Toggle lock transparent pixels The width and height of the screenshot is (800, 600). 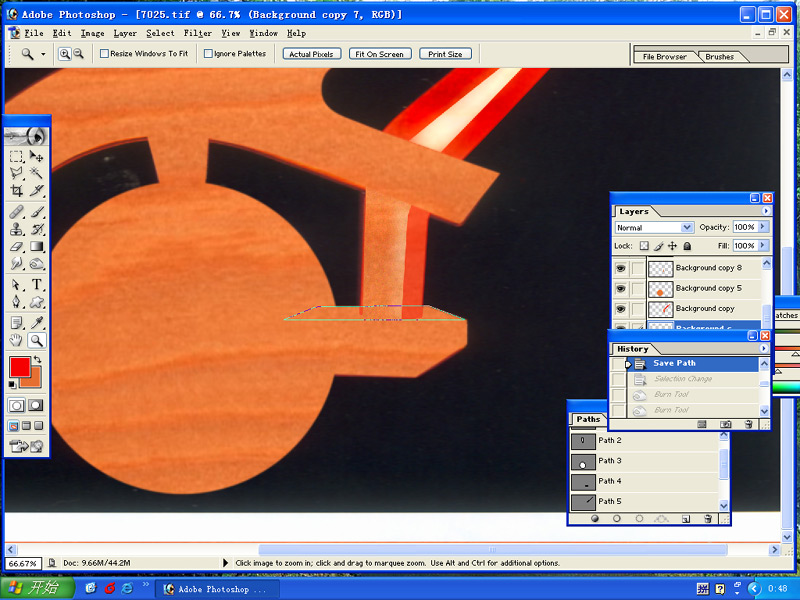[644, 246]
